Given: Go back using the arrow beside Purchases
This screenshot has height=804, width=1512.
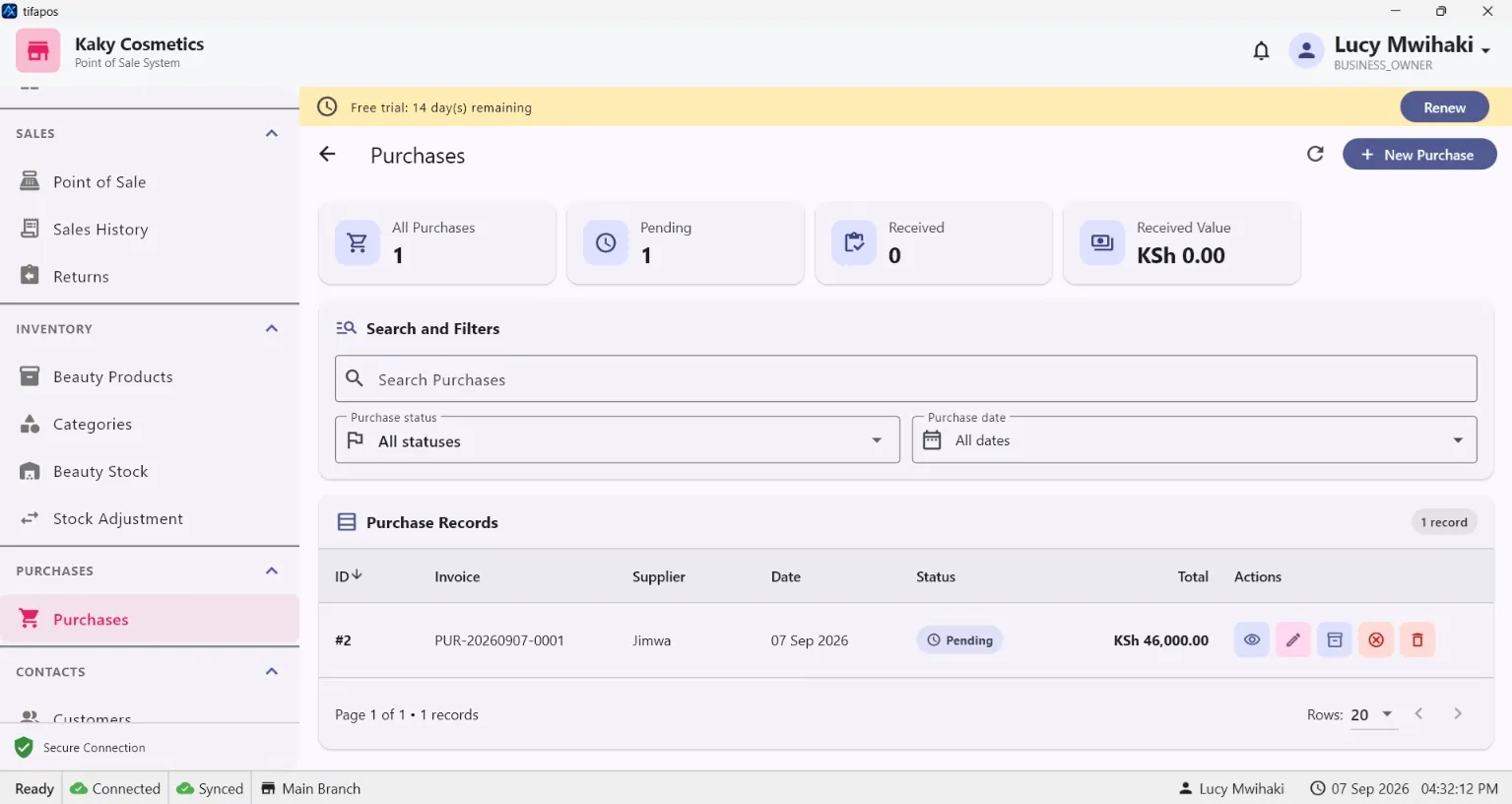Looking at the screenshot, I should [328, 155].
